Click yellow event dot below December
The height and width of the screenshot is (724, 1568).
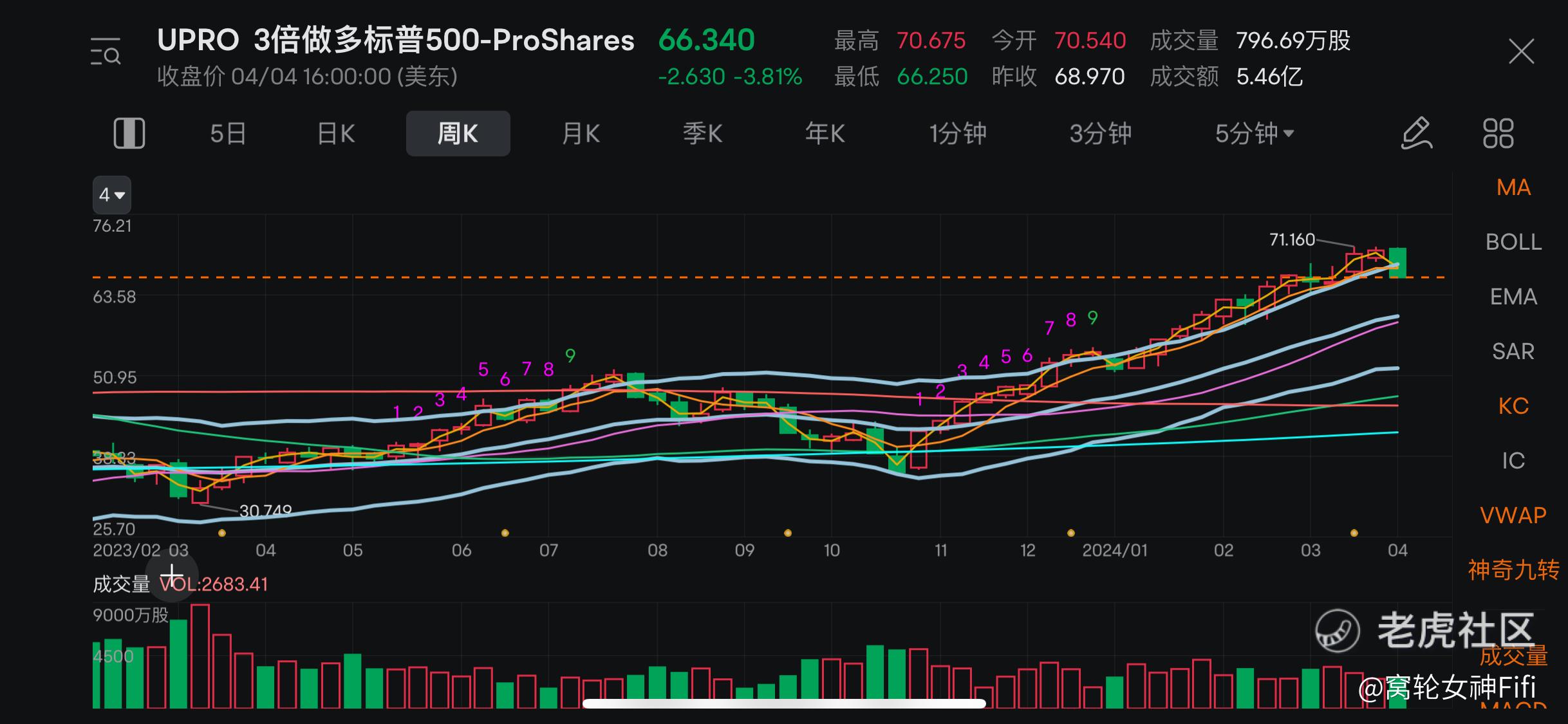tap(1071, 533)
